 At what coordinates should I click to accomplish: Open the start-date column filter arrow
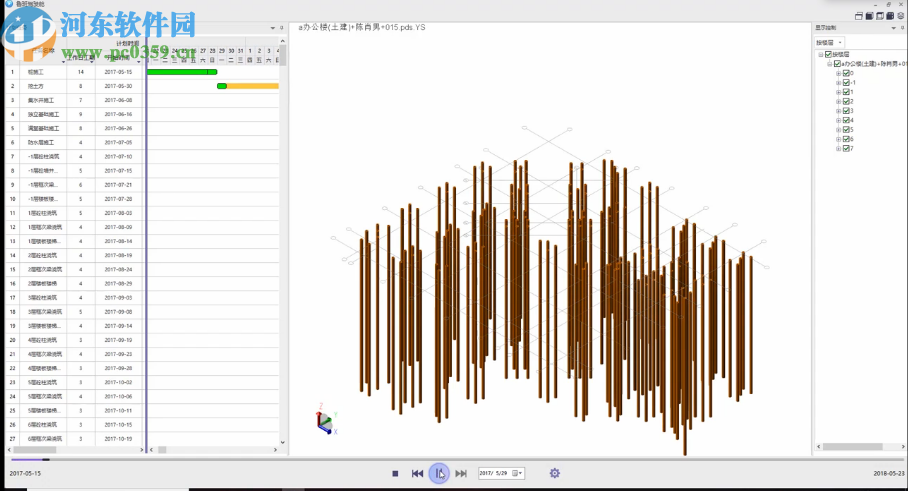pos(139,61)
